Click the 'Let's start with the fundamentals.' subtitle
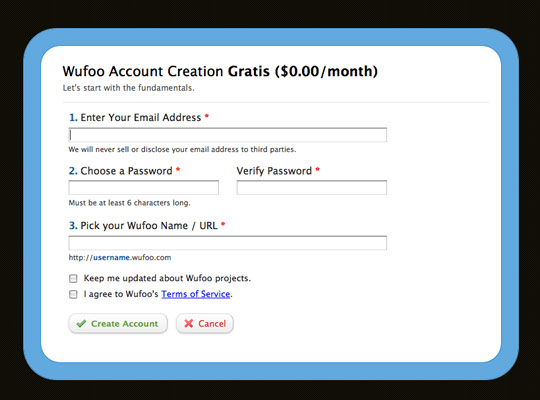Viewport: 540px width, 400px height. click(x=128, y=88)
